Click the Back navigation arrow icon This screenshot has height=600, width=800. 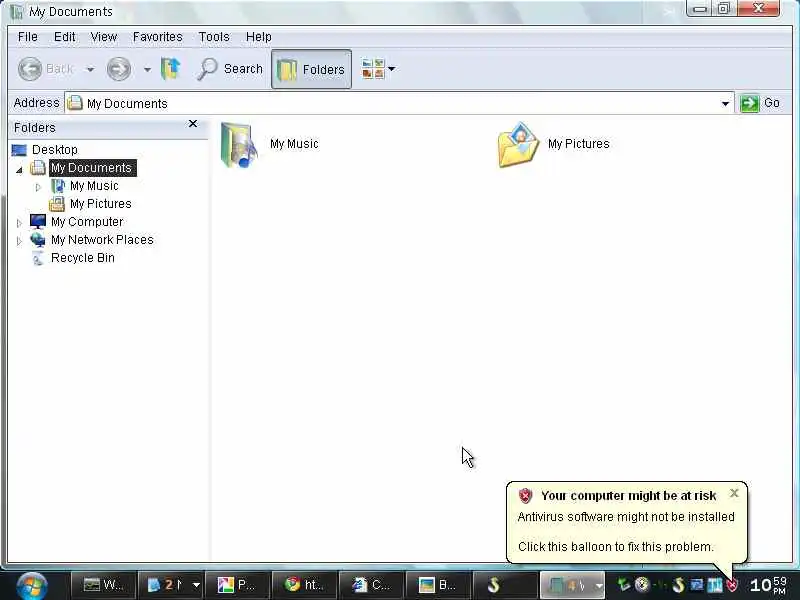click(x=30, y=69)
